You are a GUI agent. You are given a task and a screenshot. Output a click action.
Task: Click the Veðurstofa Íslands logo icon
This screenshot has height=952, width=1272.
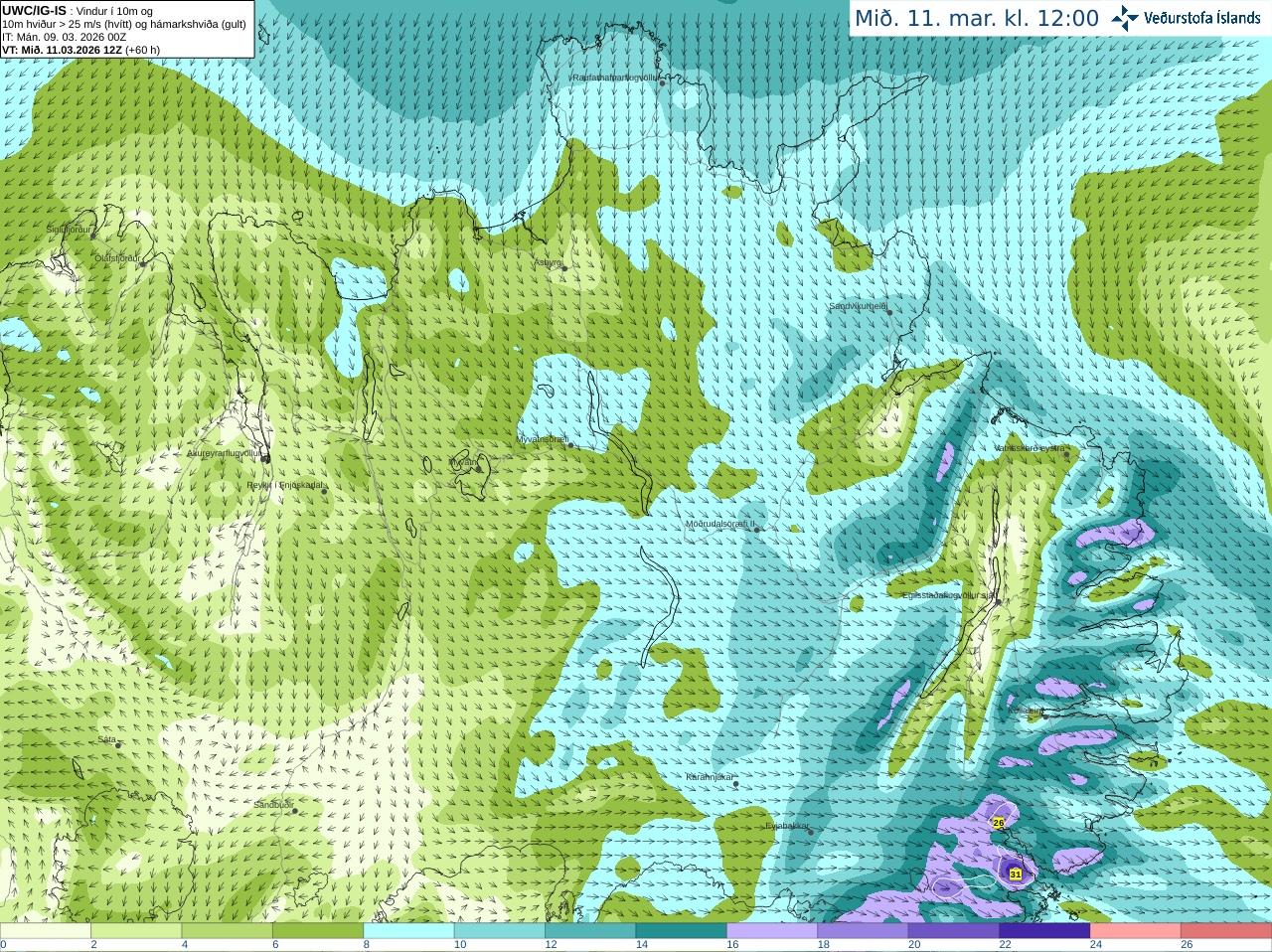[x=1124, y=18]
